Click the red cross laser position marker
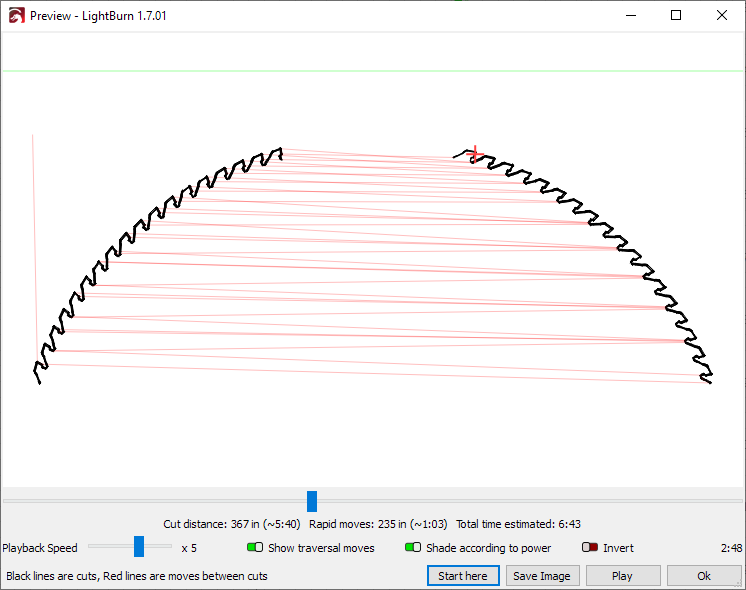This screenshot has width=746, height=590. coord(475,153)
